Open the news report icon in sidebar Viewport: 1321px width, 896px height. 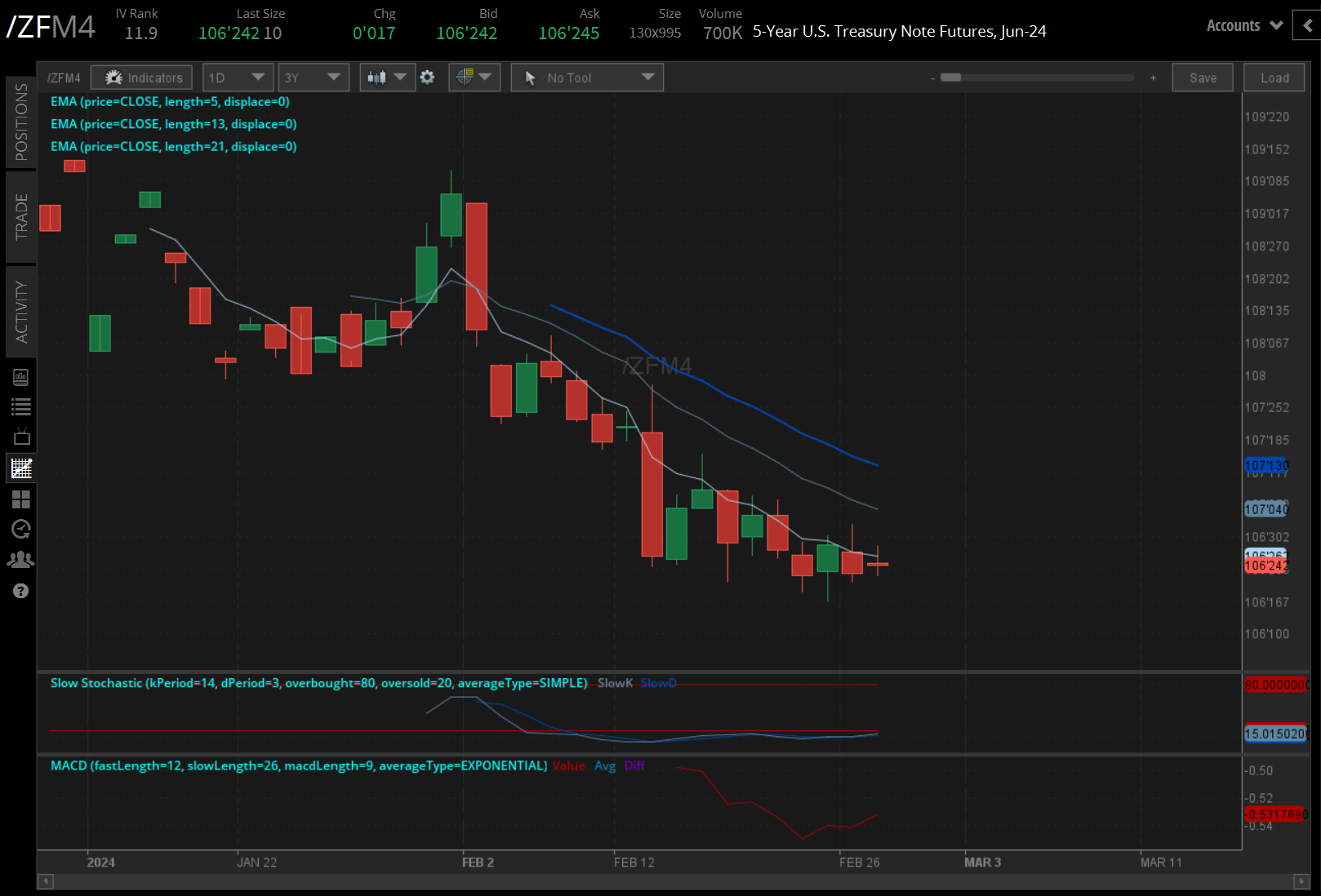[x=20, y=376]
